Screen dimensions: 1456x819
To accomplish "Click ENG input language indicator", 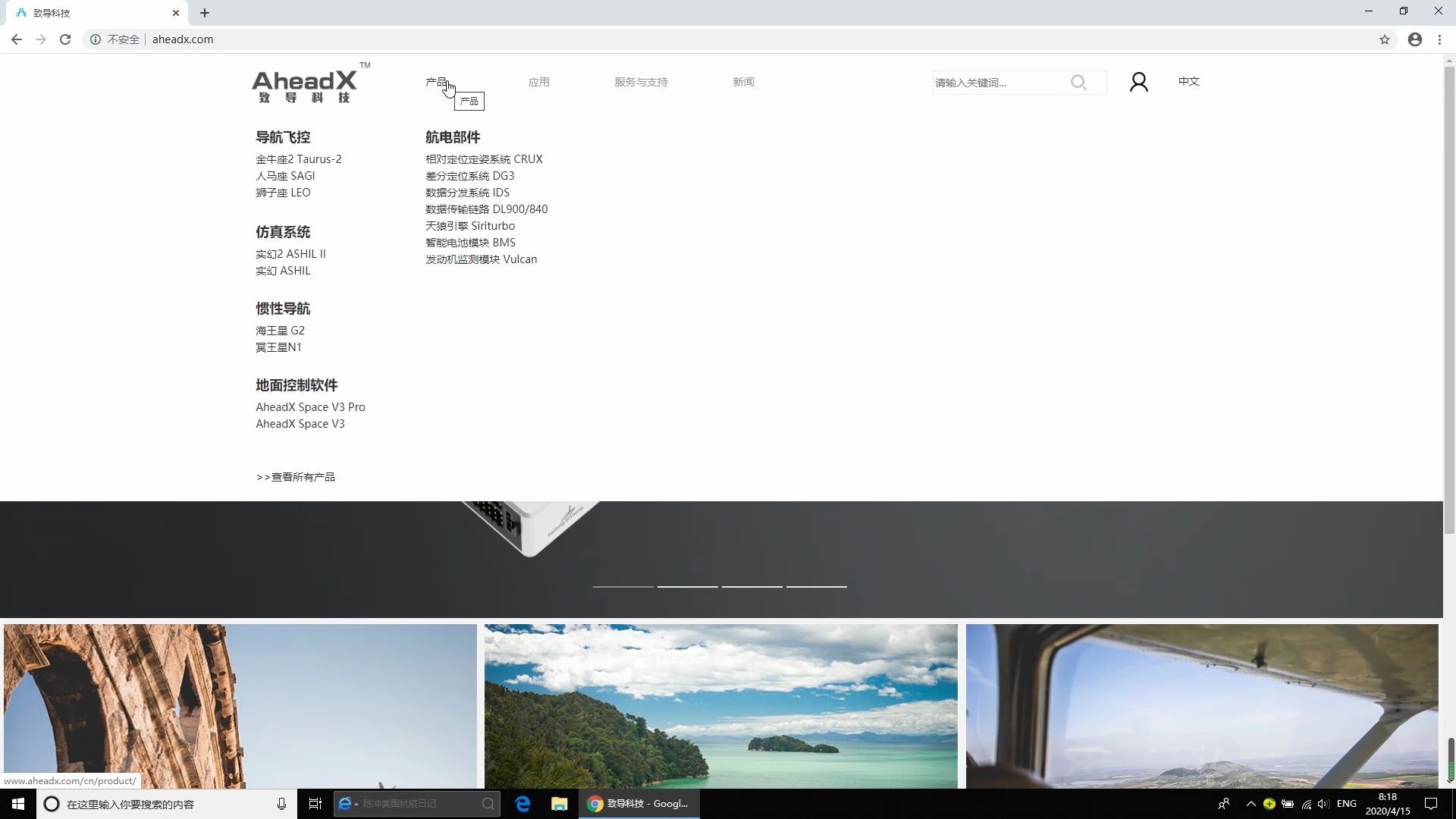I will [x=1347, y=804].
